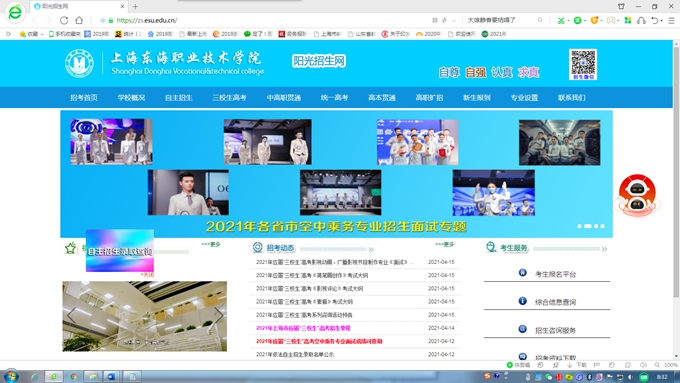The height and width of the screenshot is (383, 680).
Task: Open the 自主招生 navigation menu item
Action: [x=178, y=98]
